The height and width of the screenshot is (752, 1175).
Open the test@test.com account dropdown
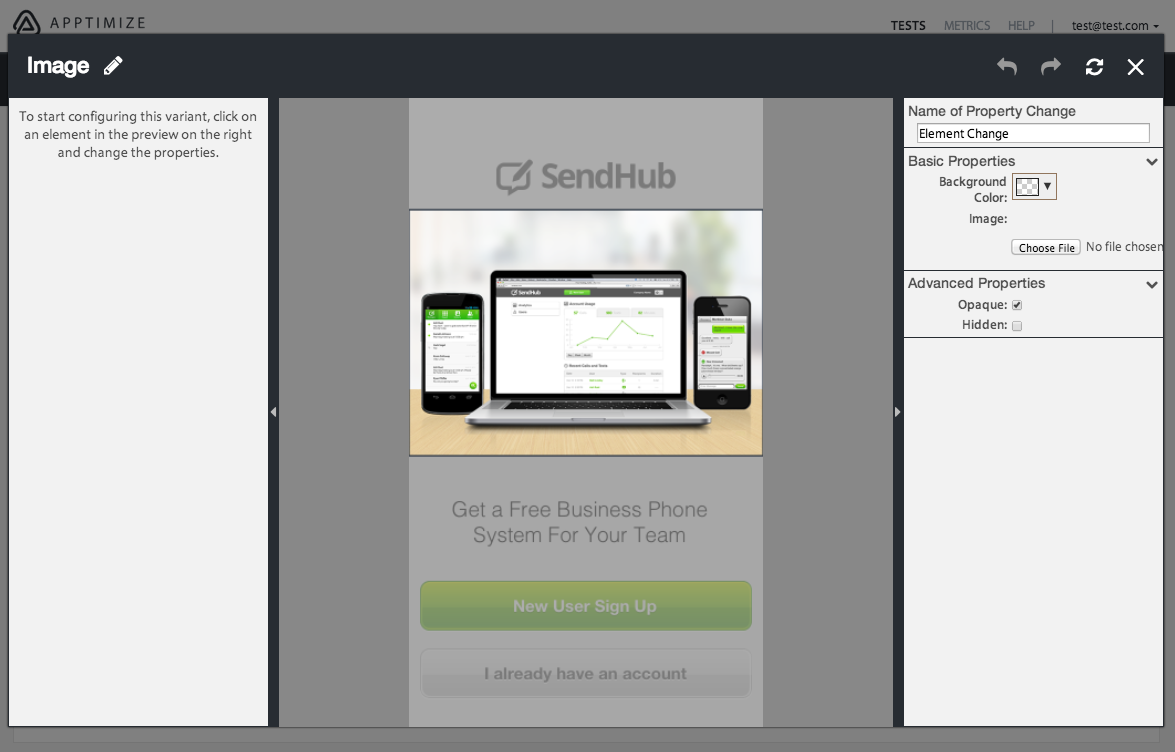coord(1115,25)
